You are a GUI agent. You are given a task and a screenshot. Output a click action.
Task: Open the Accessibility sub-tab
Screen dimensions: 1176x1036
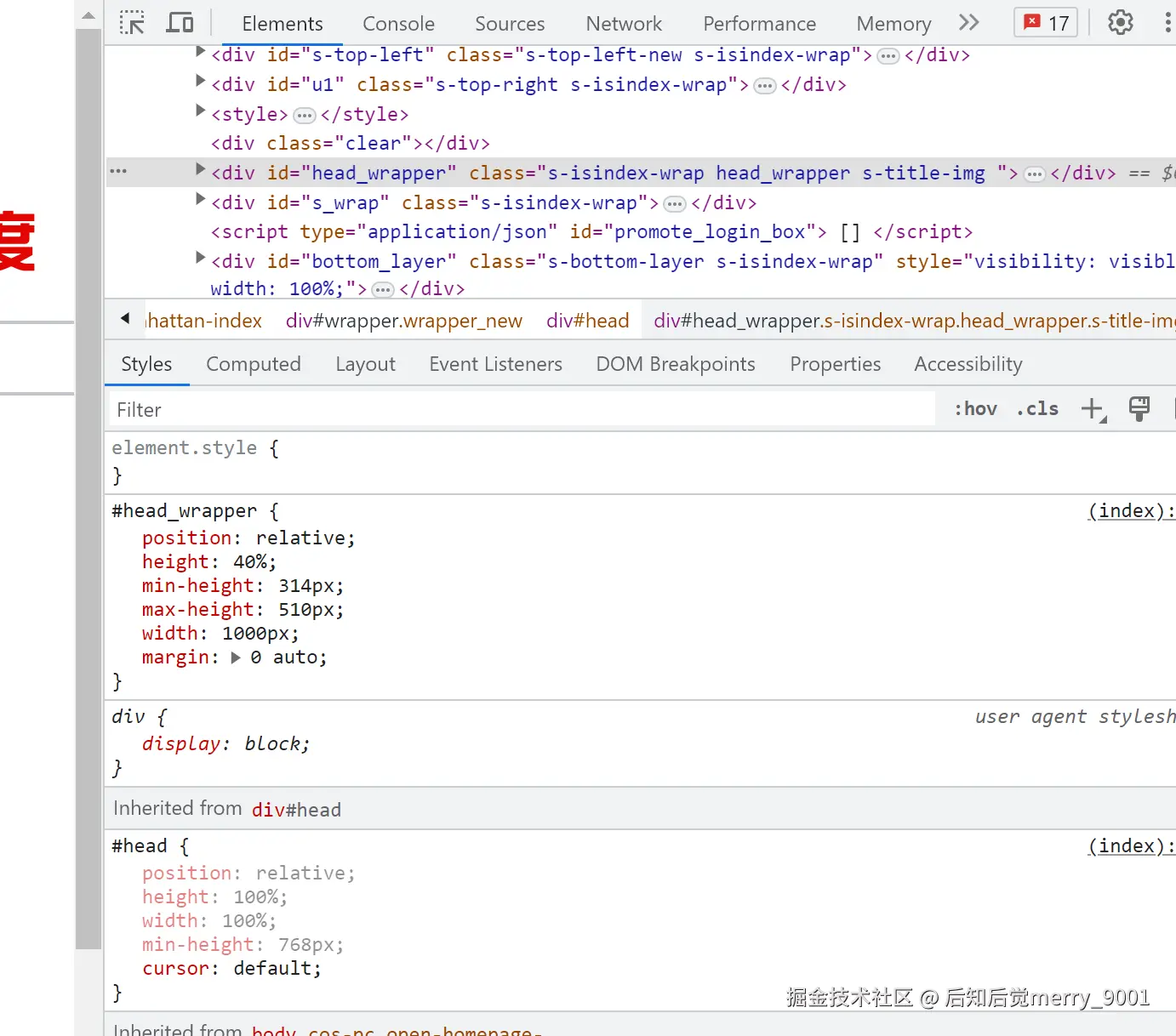tap(968, 364)
